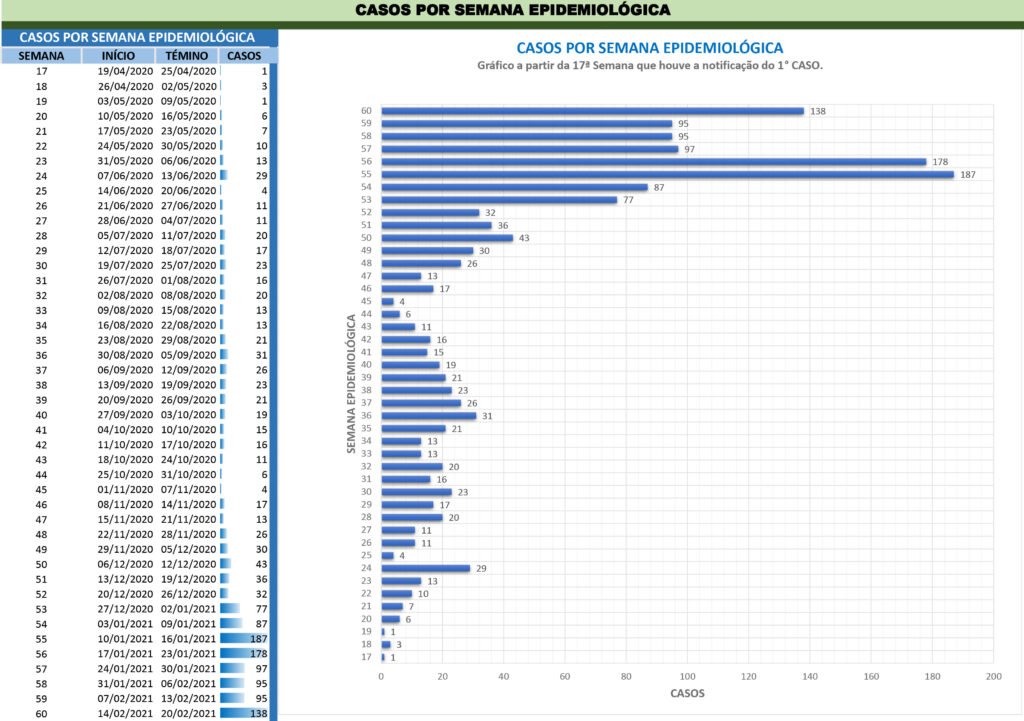The width and height of the screenshot is (1024, 721).
Task: Click the week 60 bar showing 138
Action: pyautogui.click(x=592, y=111)
